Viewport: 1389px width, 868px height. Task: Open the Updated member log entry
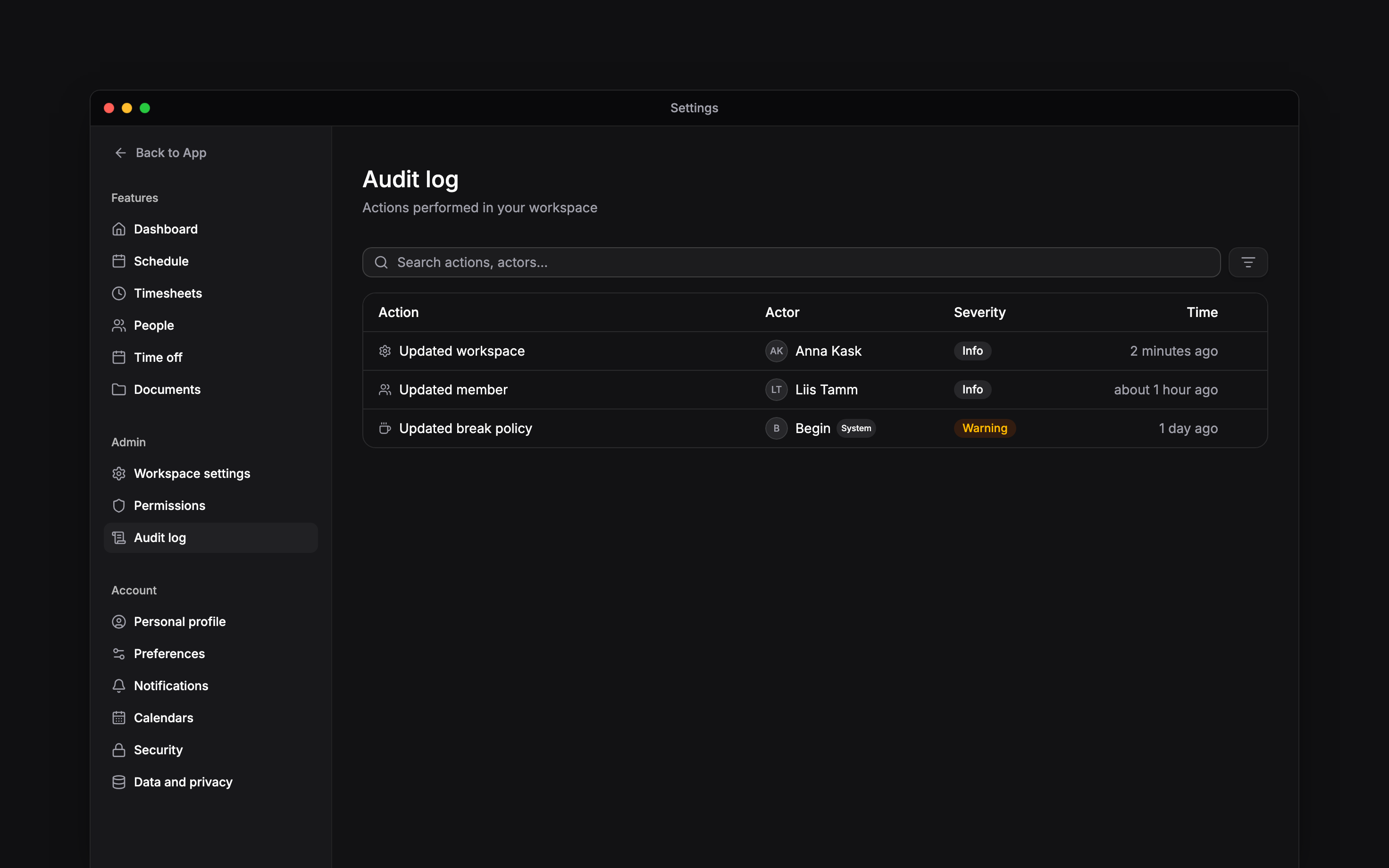click(815, 390)
